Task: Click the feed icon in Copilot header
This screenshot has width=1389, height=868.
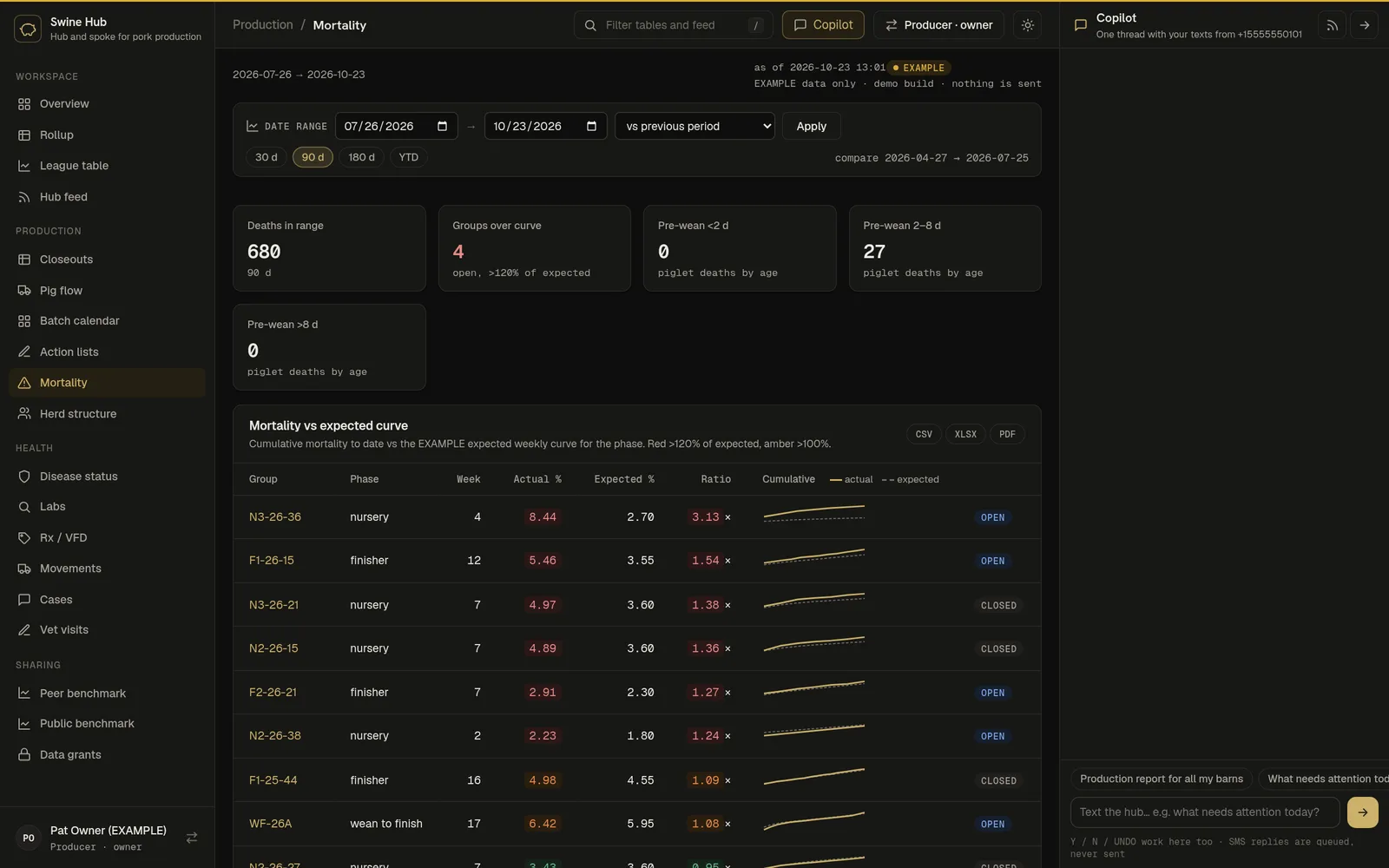Action: coord(1332,25)
